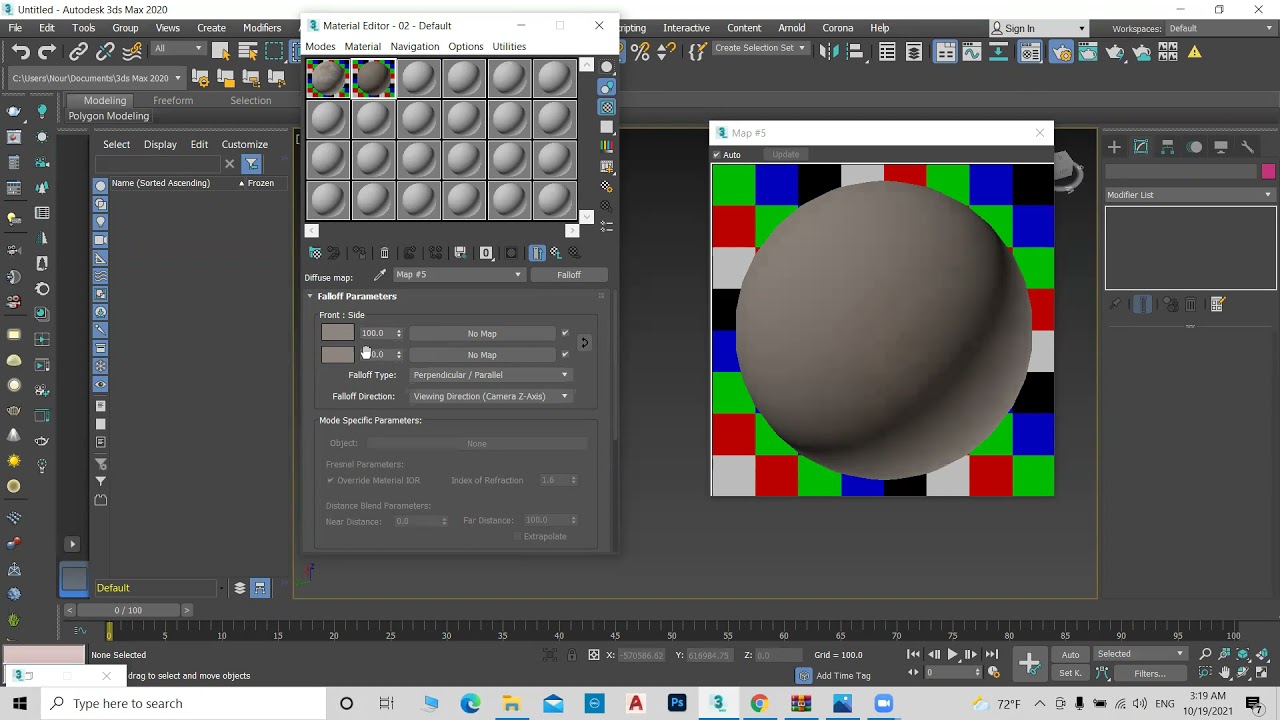Click the Mirror tool icon
Screen dimensions: 1280x720
(829, 52)
